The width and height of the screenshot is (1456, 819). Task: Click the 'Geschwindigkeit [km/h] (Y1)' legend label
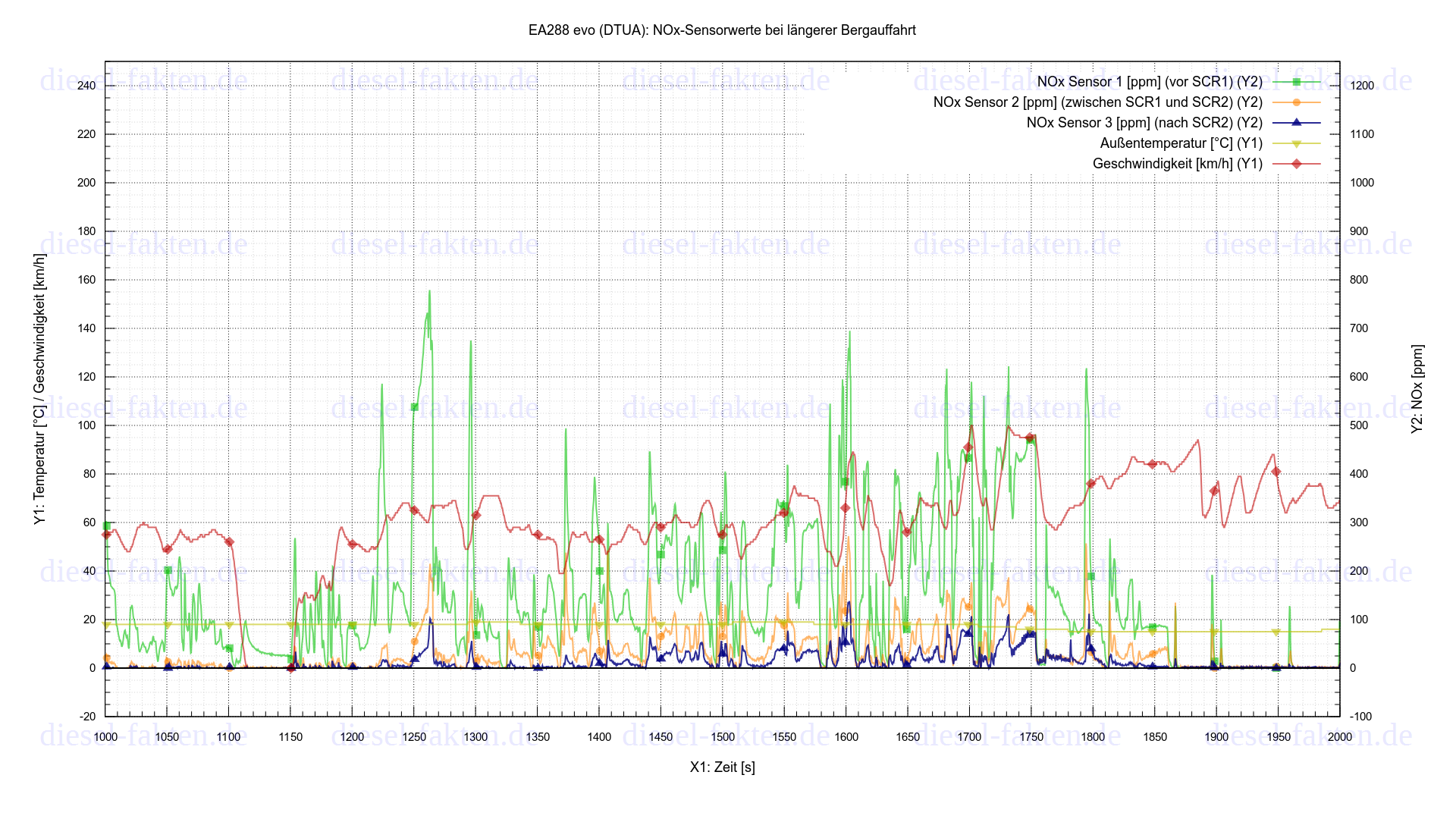[1177, 164]
